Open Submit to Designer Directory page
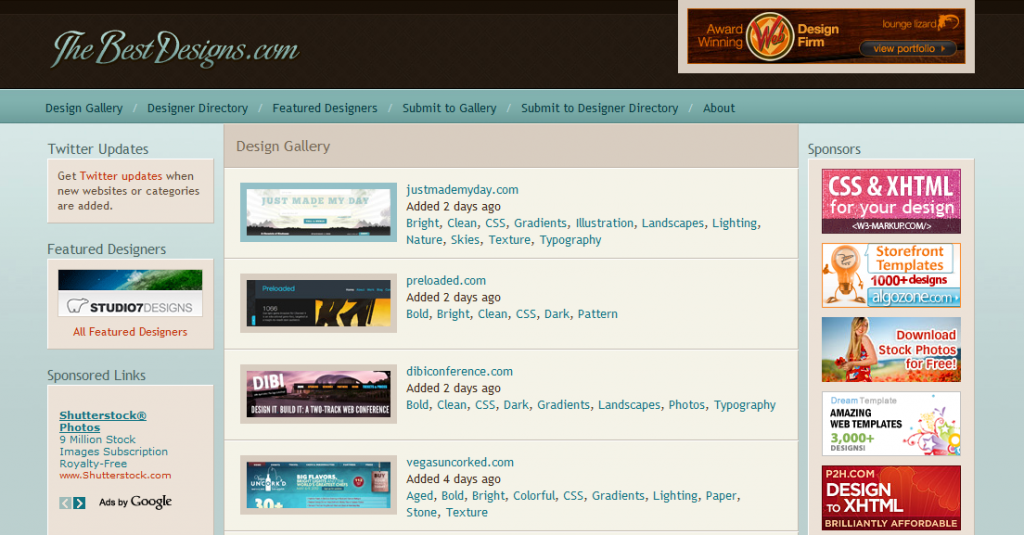The width and height of the screenshot is (1024, 535). point(600,108)
